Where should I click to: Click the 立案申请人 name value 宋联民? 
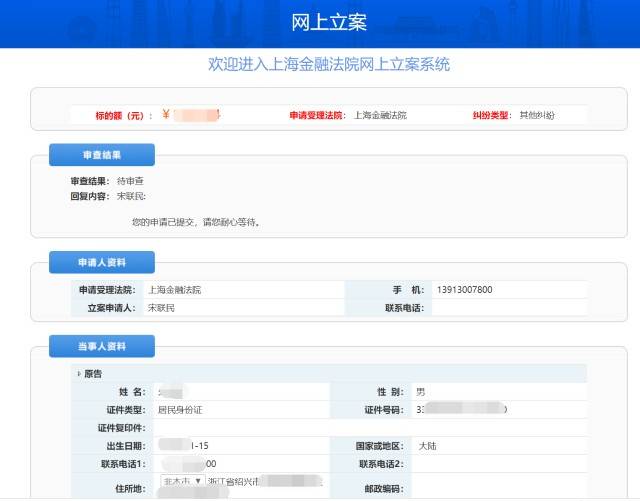click(162, 308)
